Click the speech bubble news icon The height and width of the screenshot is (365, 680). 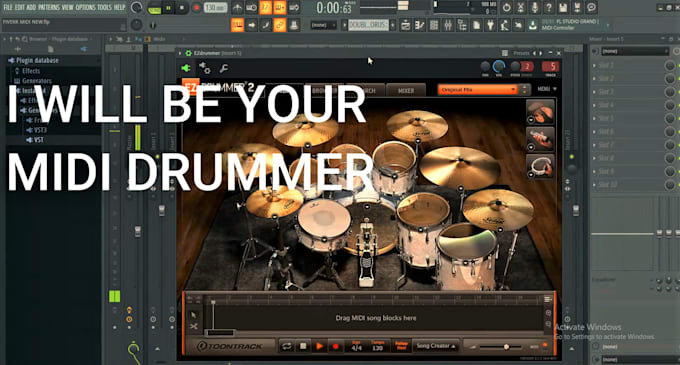click(591, 7)
